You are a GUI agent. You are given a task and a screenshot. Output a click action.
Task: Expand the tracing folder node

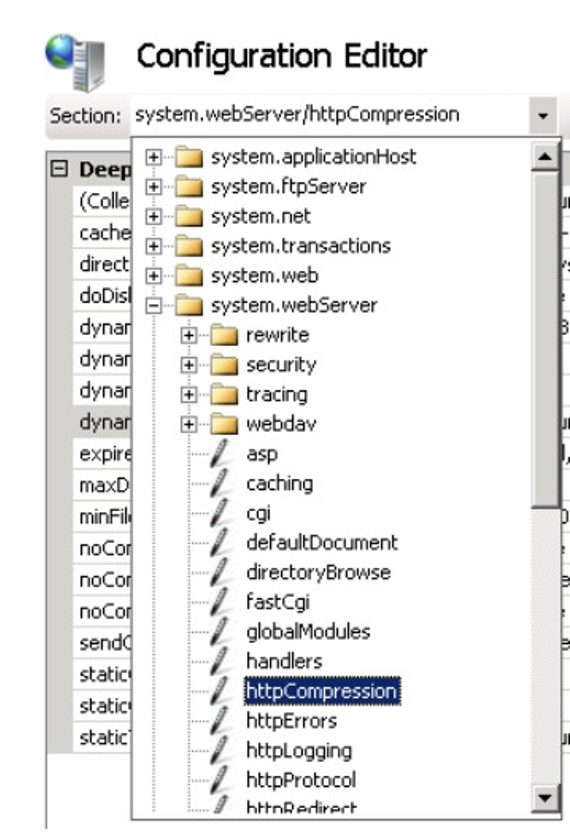pyautogui.click(x=188, y=395)
